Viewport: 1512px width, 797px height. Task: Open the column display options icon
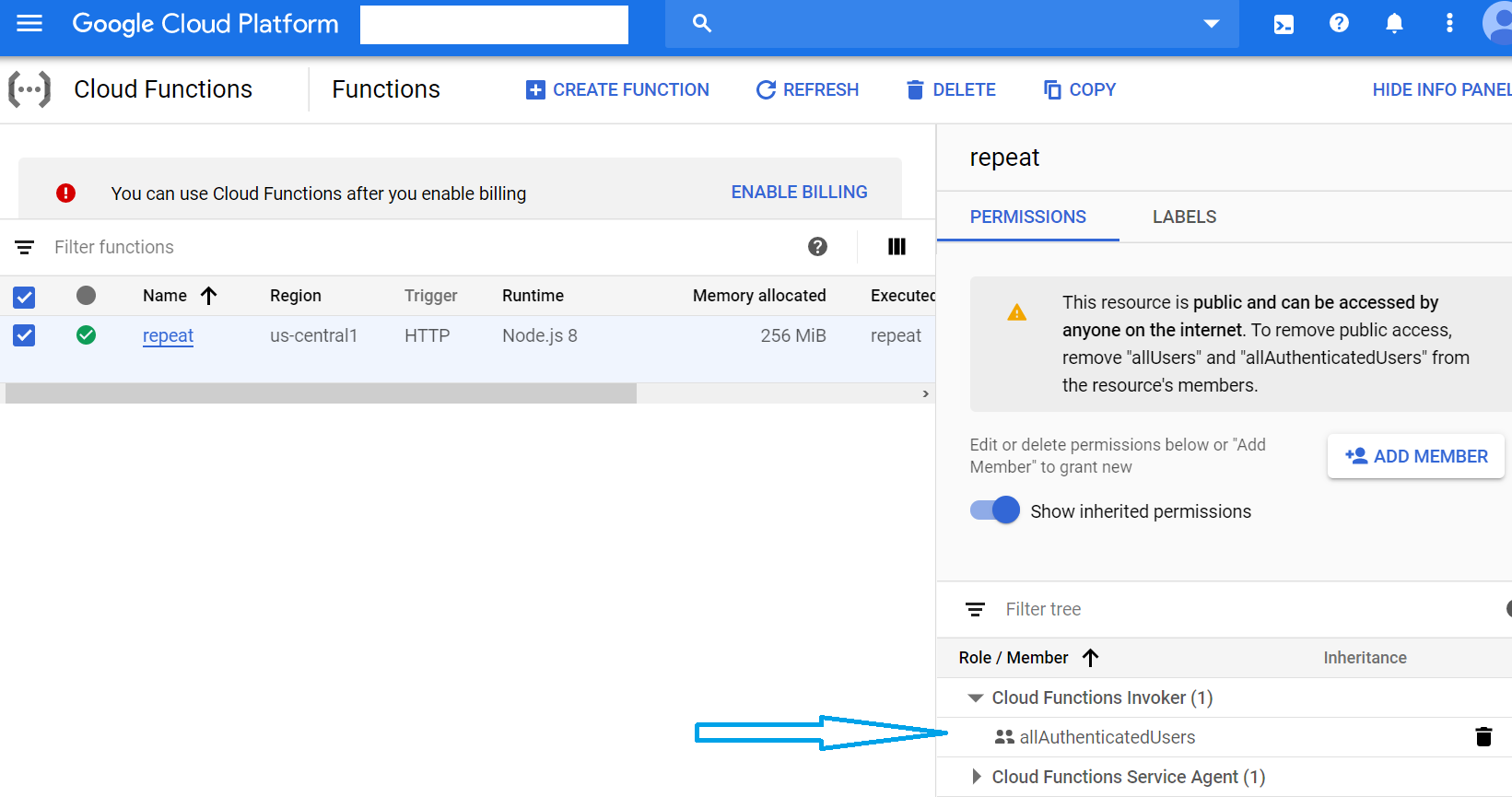(x=897, y=246)
